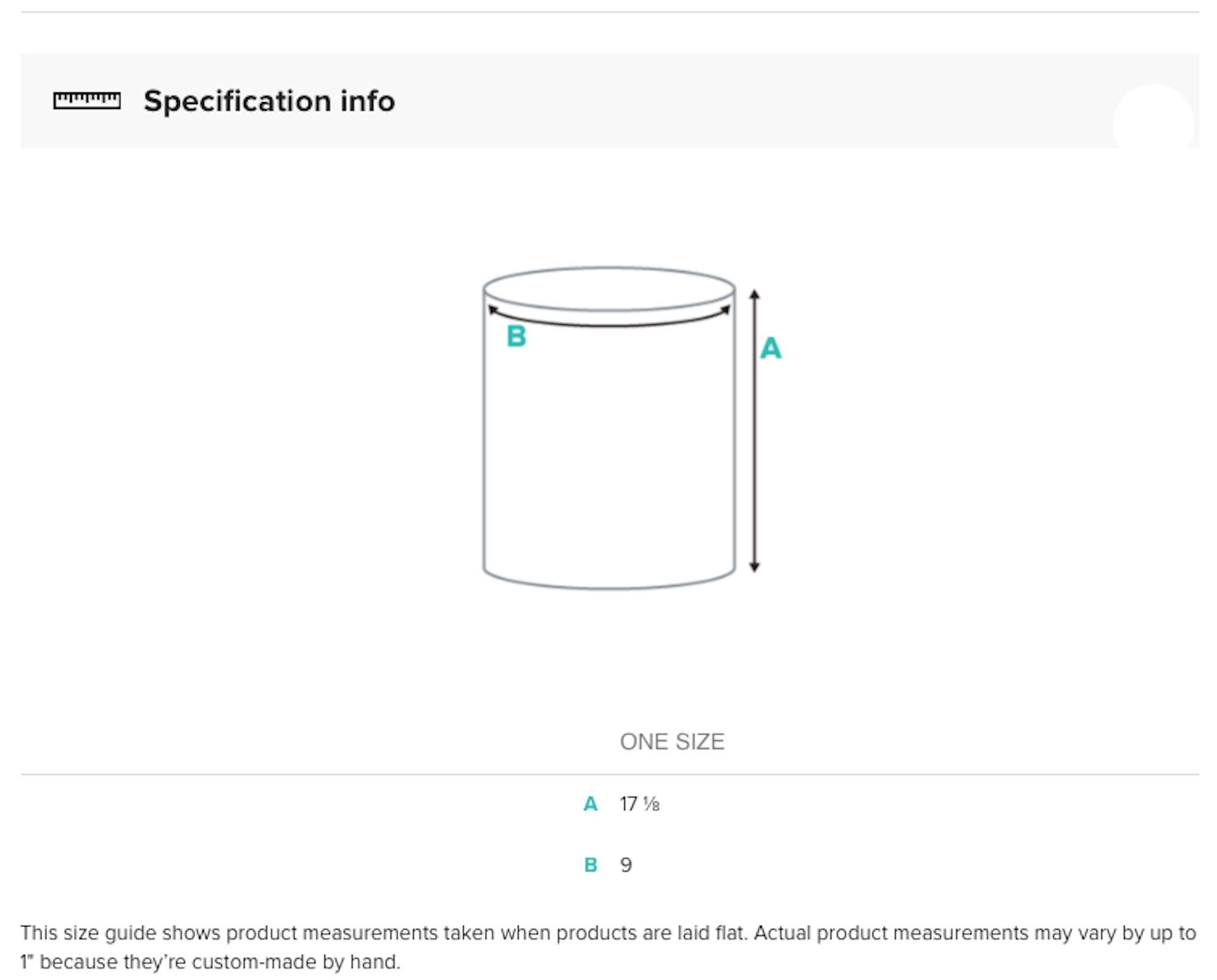
Task: Click the 17 ⅛ measurement value
Action: pos(639,804)
